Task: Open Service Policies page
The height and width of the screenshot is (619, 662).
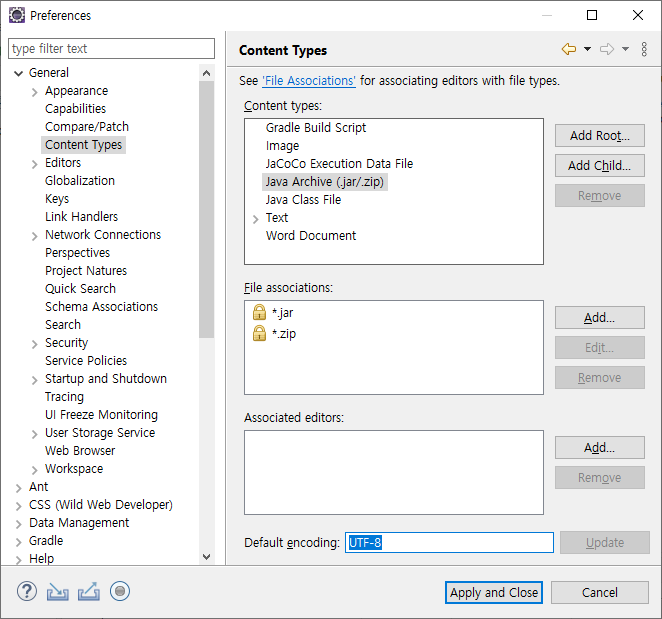Action: [86, 361]
